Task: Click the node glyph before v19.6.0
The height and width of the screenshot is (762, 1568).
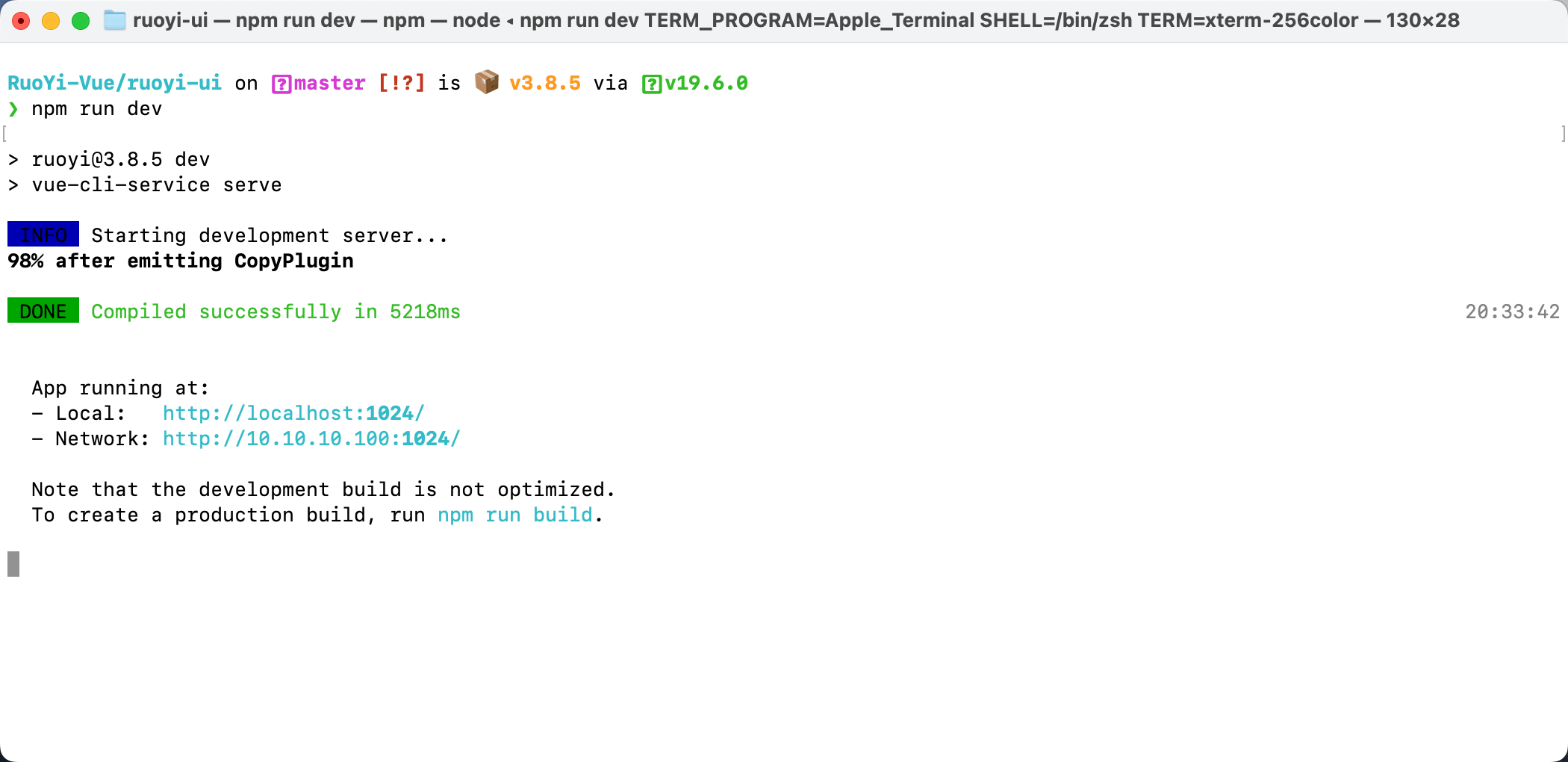Action: 652,84
